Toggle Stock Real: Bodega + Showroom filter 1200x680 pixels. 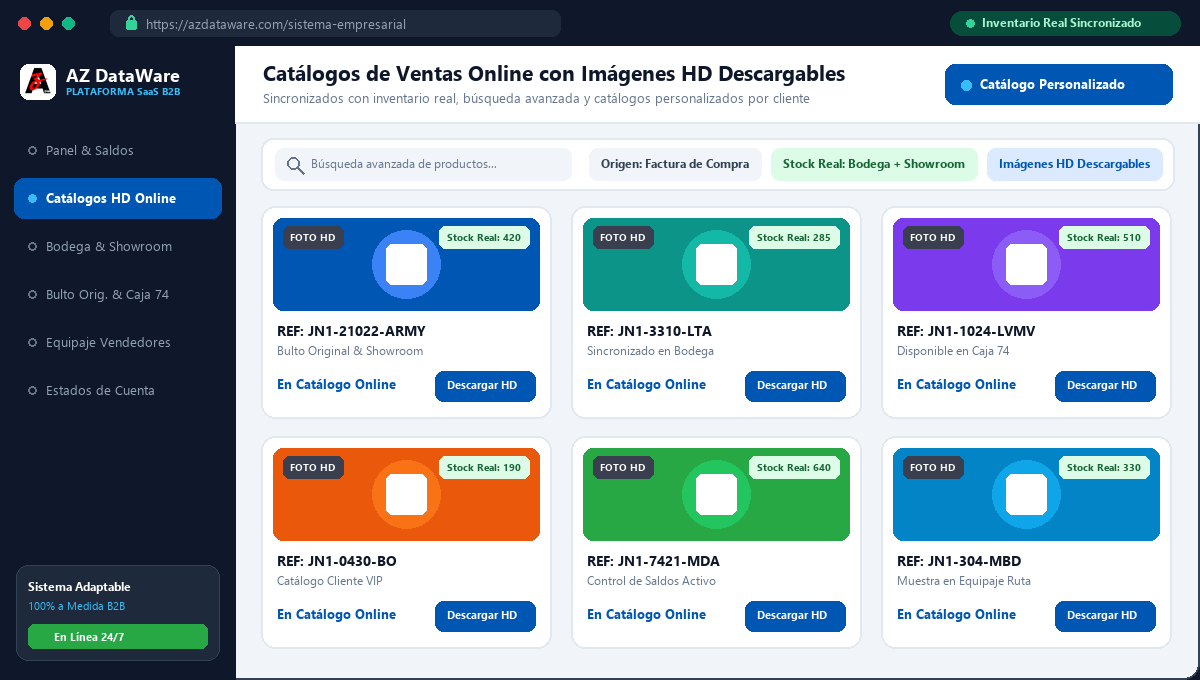(x=874, y=165)
